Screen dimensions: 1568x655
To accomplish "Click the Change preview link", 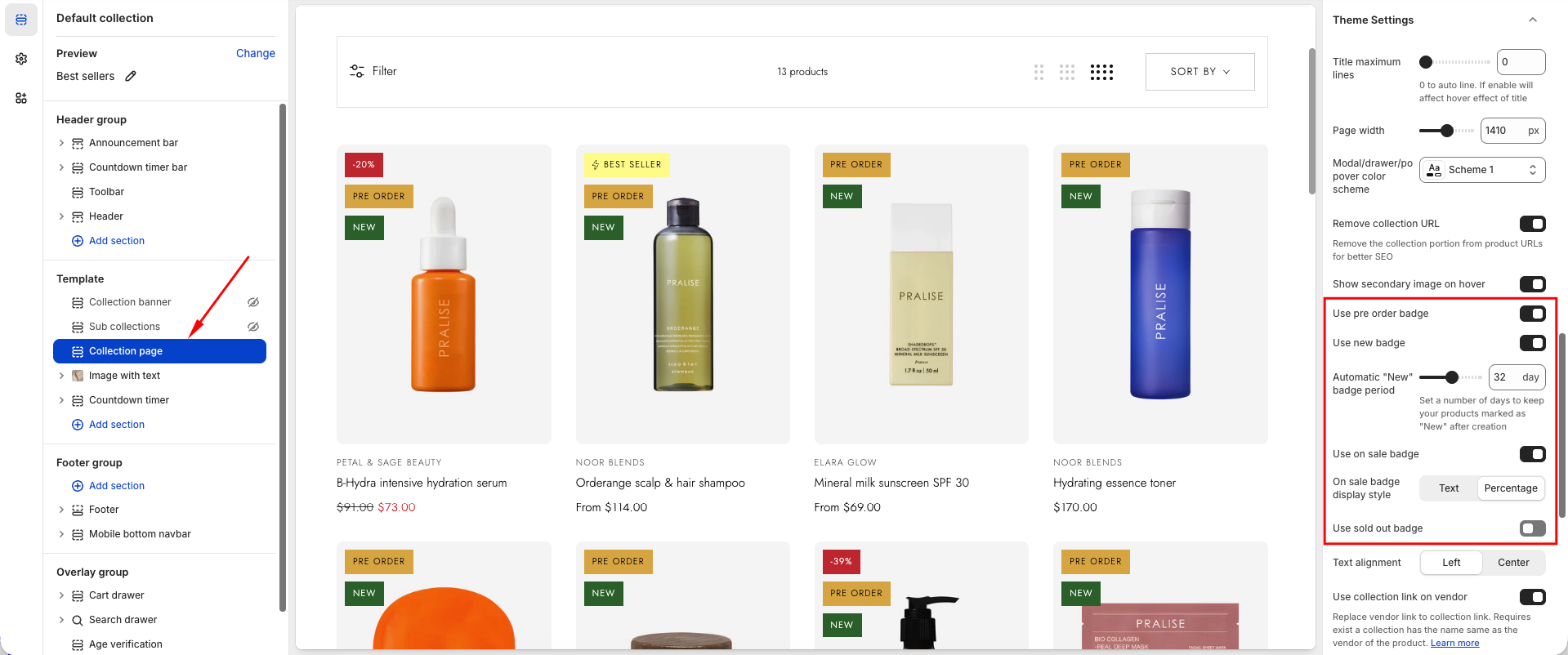I will click(255, 53).
